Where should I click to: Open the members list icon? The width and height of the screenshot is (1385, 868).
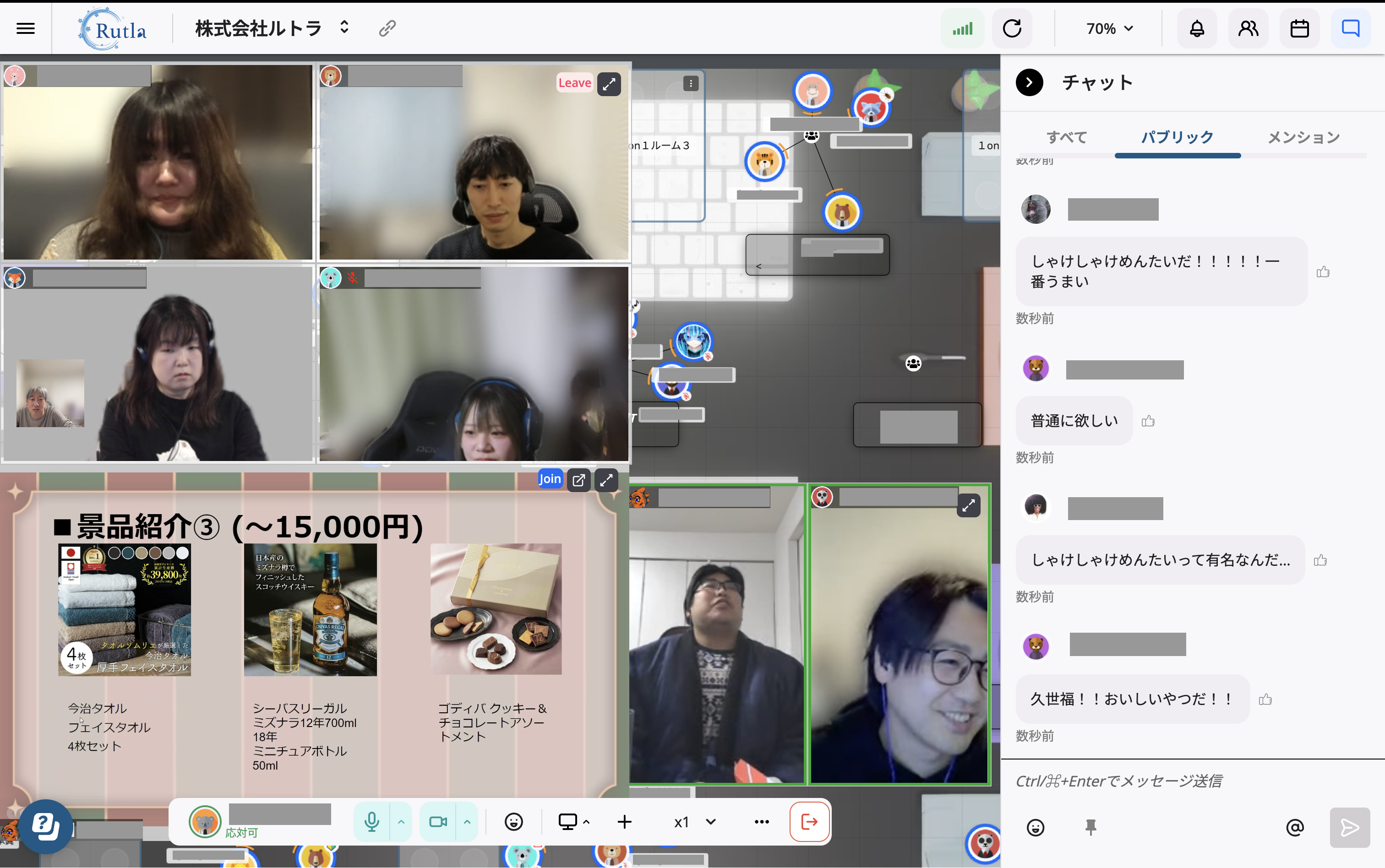pos(1248,28)
